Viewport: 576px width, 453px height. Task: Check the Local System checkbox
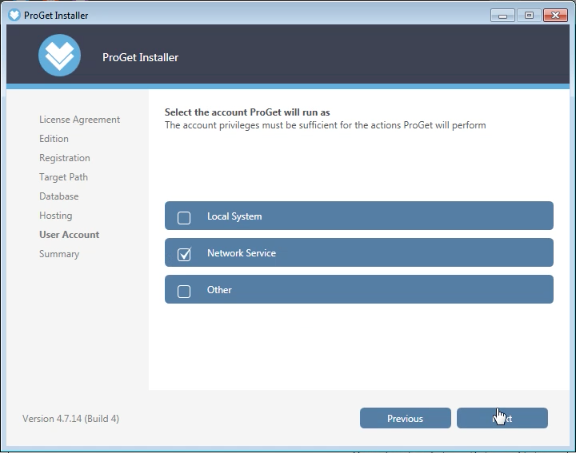pyautogui.click(x=184, y=217)
